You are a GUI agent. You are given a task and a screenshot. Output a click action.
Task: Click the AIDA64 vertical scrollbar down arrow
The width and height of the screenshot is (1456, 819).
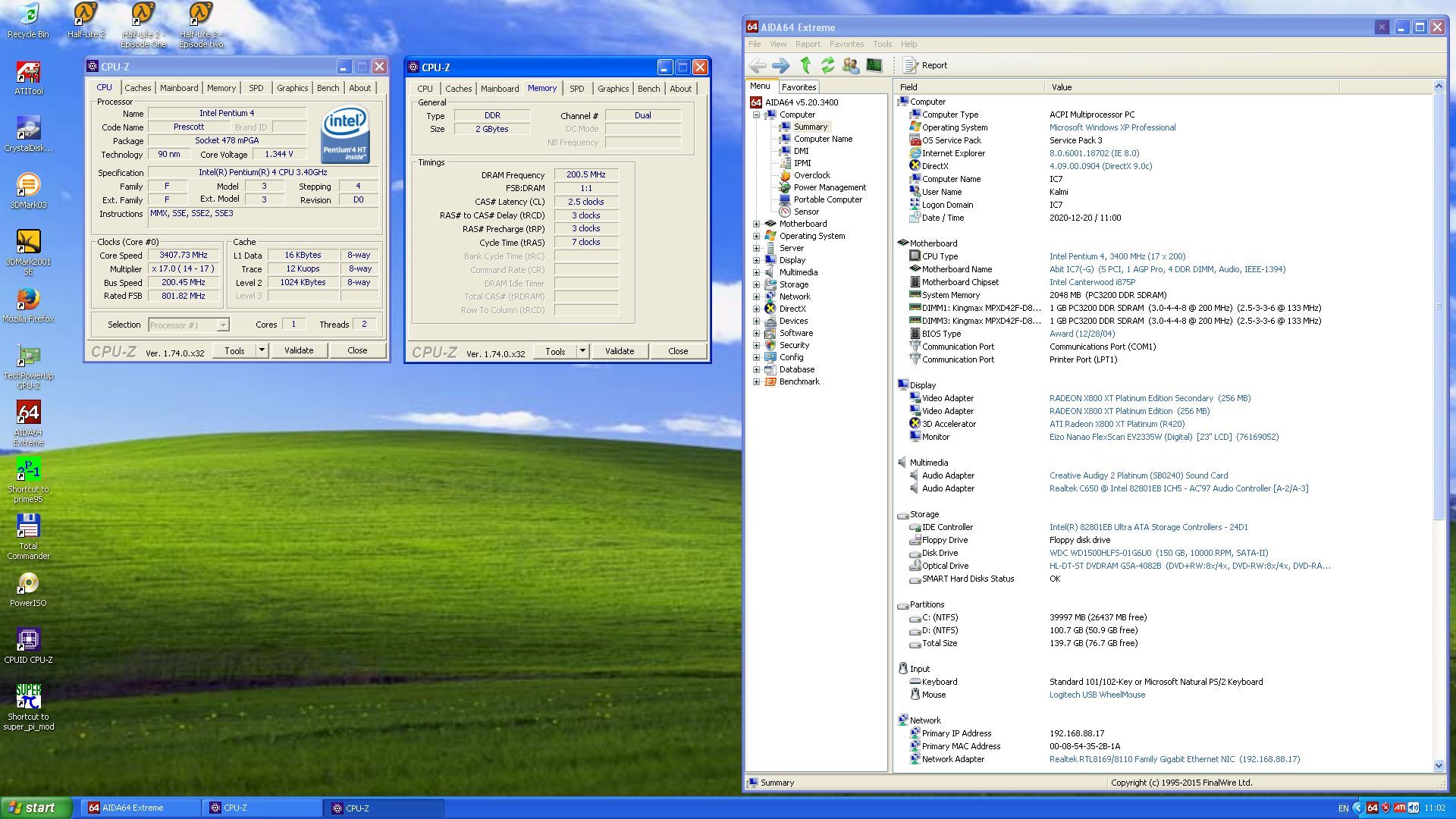pyautogui.click(x=1439, y=766)
